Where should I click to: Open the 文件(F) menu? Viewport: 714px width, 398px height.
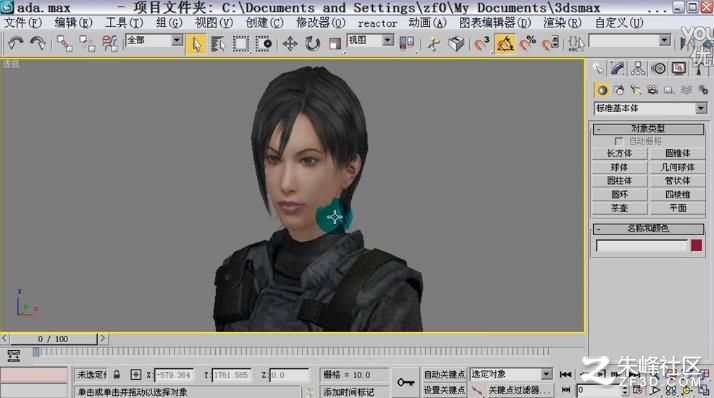point(22,22)
